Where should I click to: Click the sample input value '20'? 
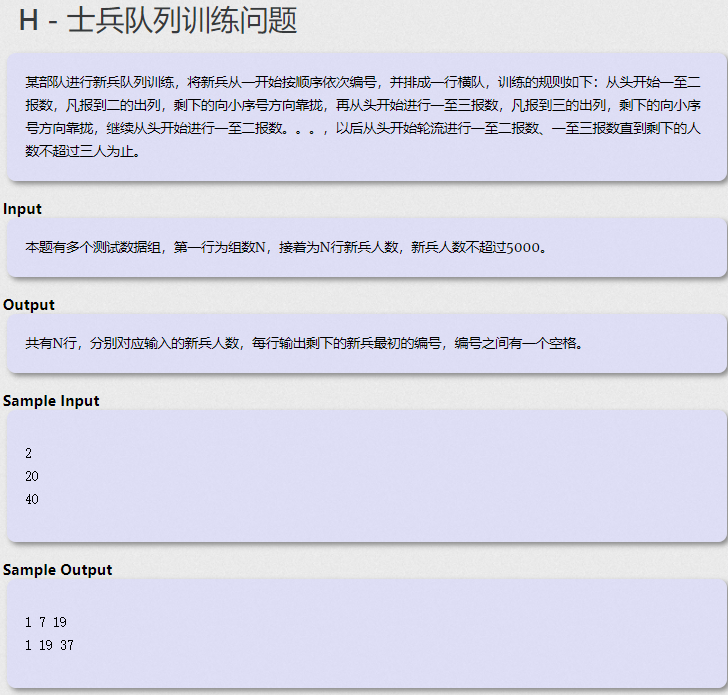[x=32, y=476]
